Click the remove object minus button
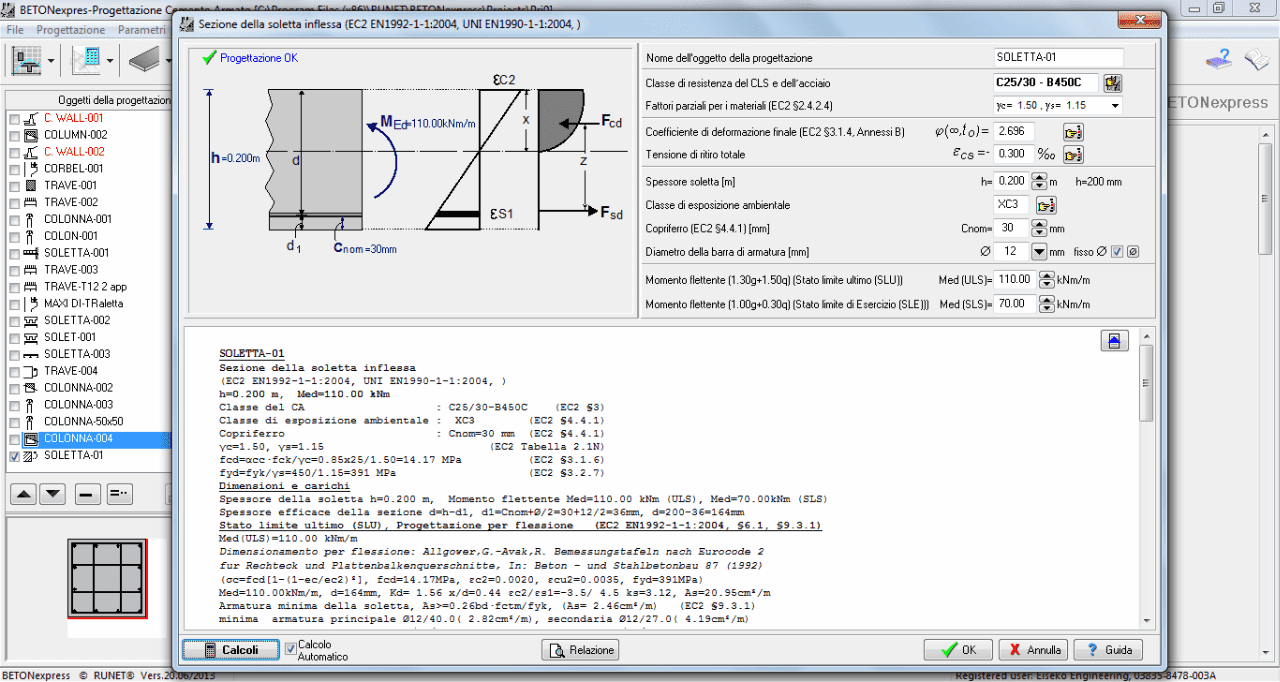Image resolution: width=1280 pixels, height=682 pixels. (87, 494)
